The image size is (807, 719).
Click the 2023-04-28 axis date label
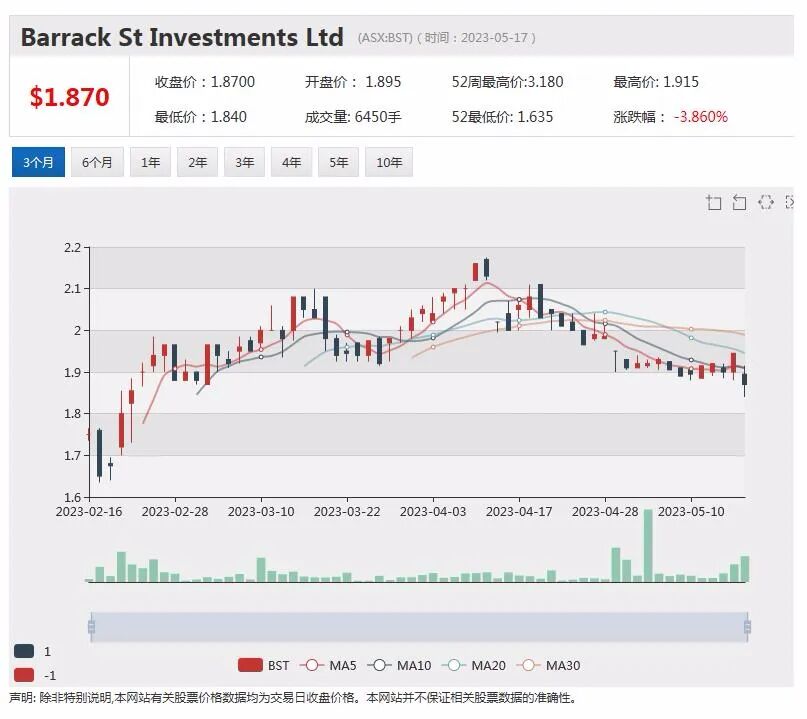click(605, 512)
